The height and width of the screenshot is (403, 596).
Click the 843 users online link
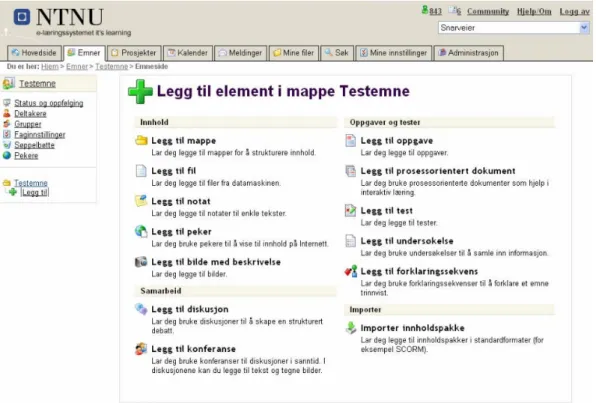click(x=436, y=11)
